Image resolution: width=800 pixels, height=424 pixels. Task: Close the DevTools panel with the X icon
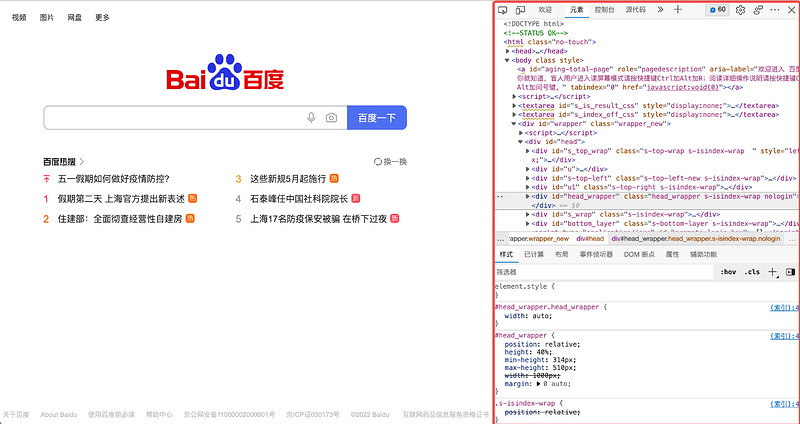point(791,10)
